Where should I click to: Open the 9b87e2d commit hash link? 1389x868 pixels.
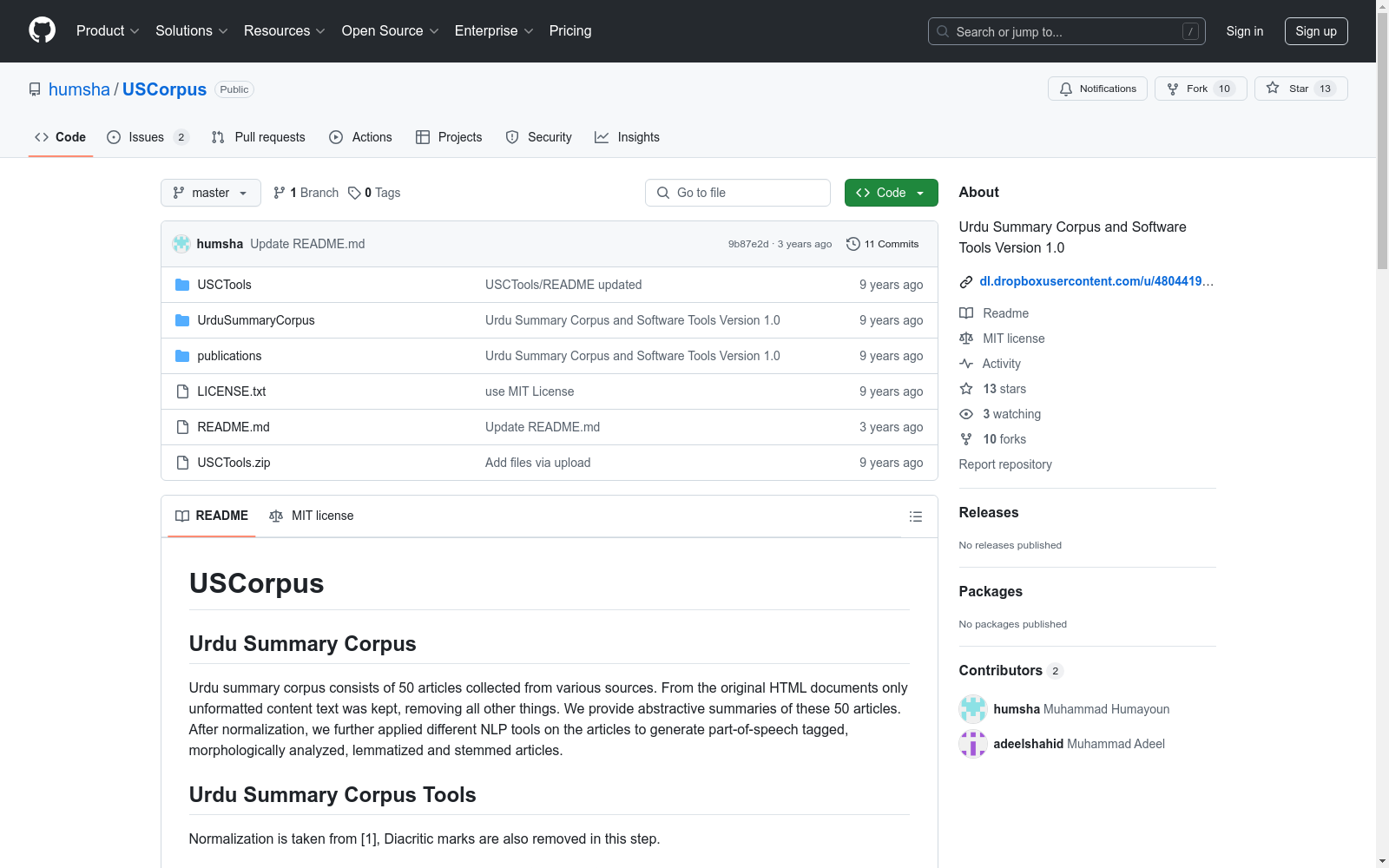click(x=748, y=244)
